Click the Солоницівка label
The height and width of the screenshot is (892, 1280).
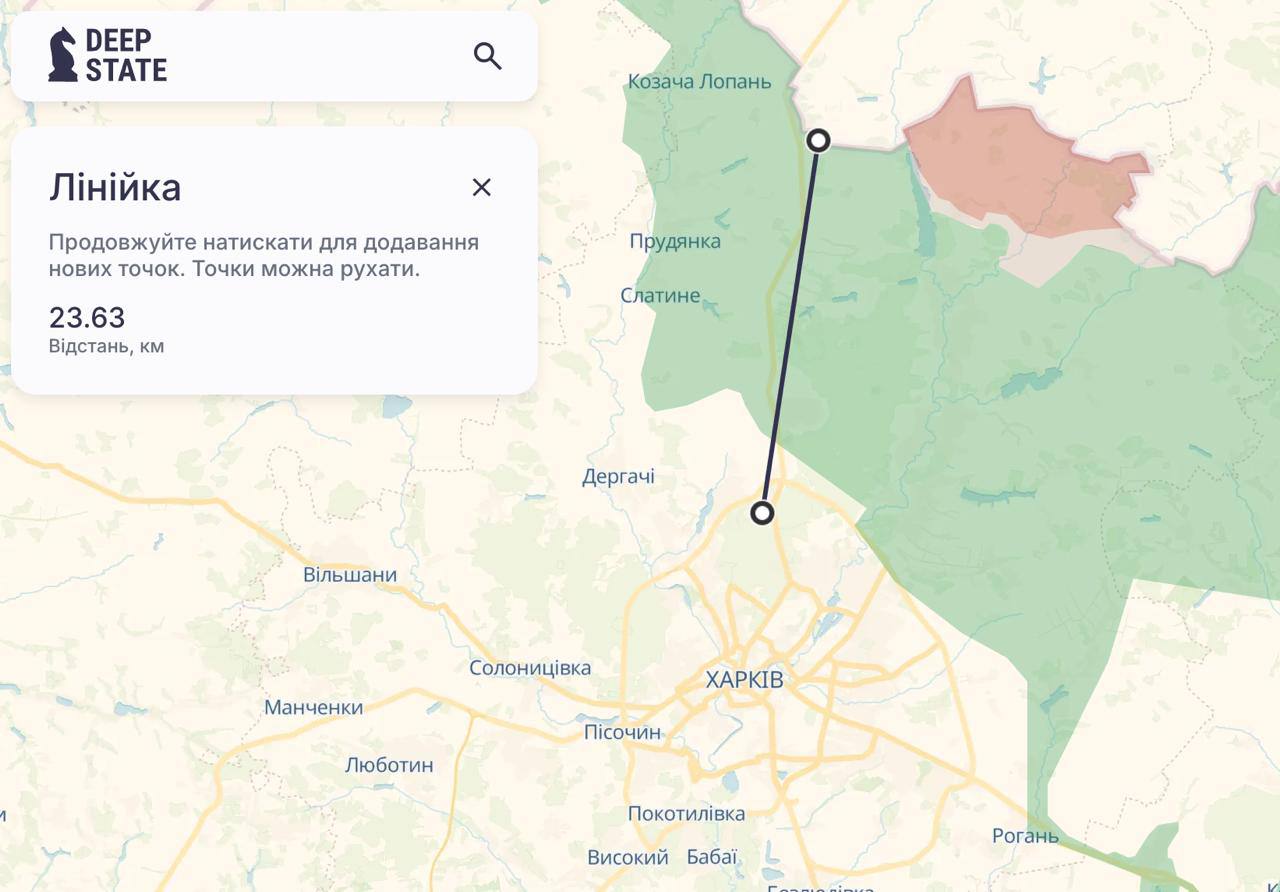(530, 668)
